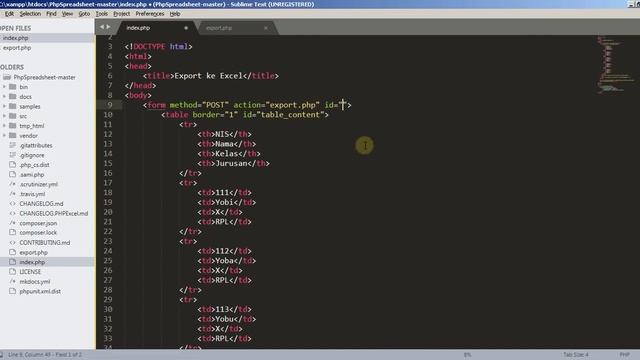Open the Selection menu
The width and height of the screenshot is (640, 360).
pyautogui.click(x=30, y=13)
